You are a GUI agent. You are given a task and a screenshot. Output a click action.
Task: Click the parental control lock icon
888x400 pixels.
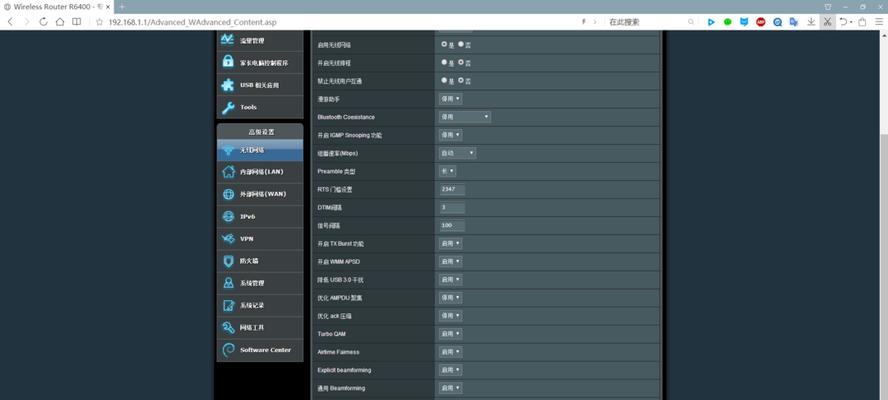point(228,62)
